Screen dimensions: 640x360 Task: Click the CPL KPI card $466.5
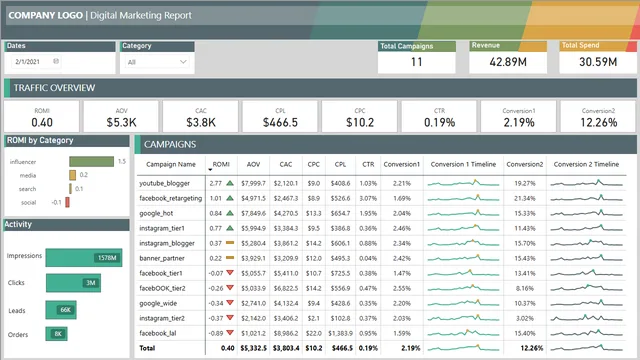(280, 117)
